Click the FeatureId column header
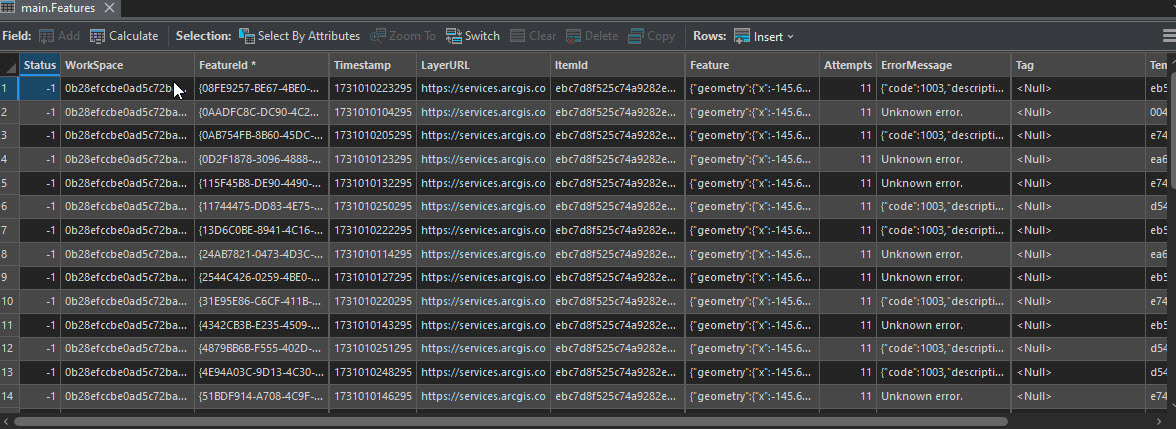Screen dimensions: 1176x429 point(262,65)
